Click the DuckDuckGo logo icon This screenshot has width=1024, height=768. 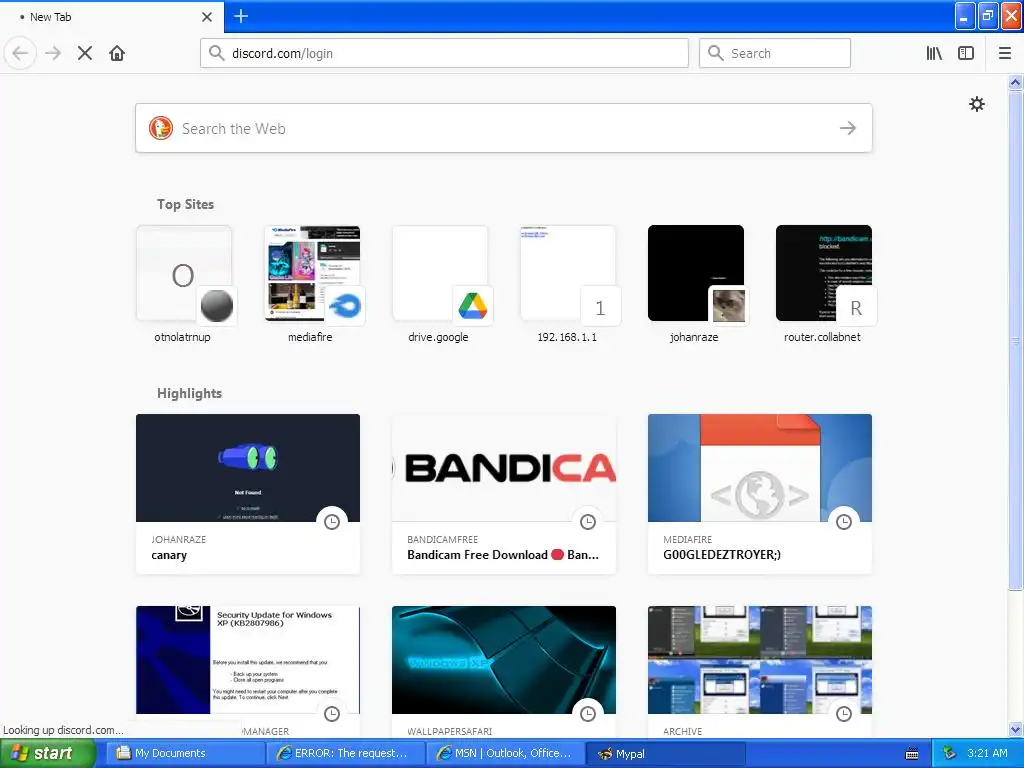point(161,128)
